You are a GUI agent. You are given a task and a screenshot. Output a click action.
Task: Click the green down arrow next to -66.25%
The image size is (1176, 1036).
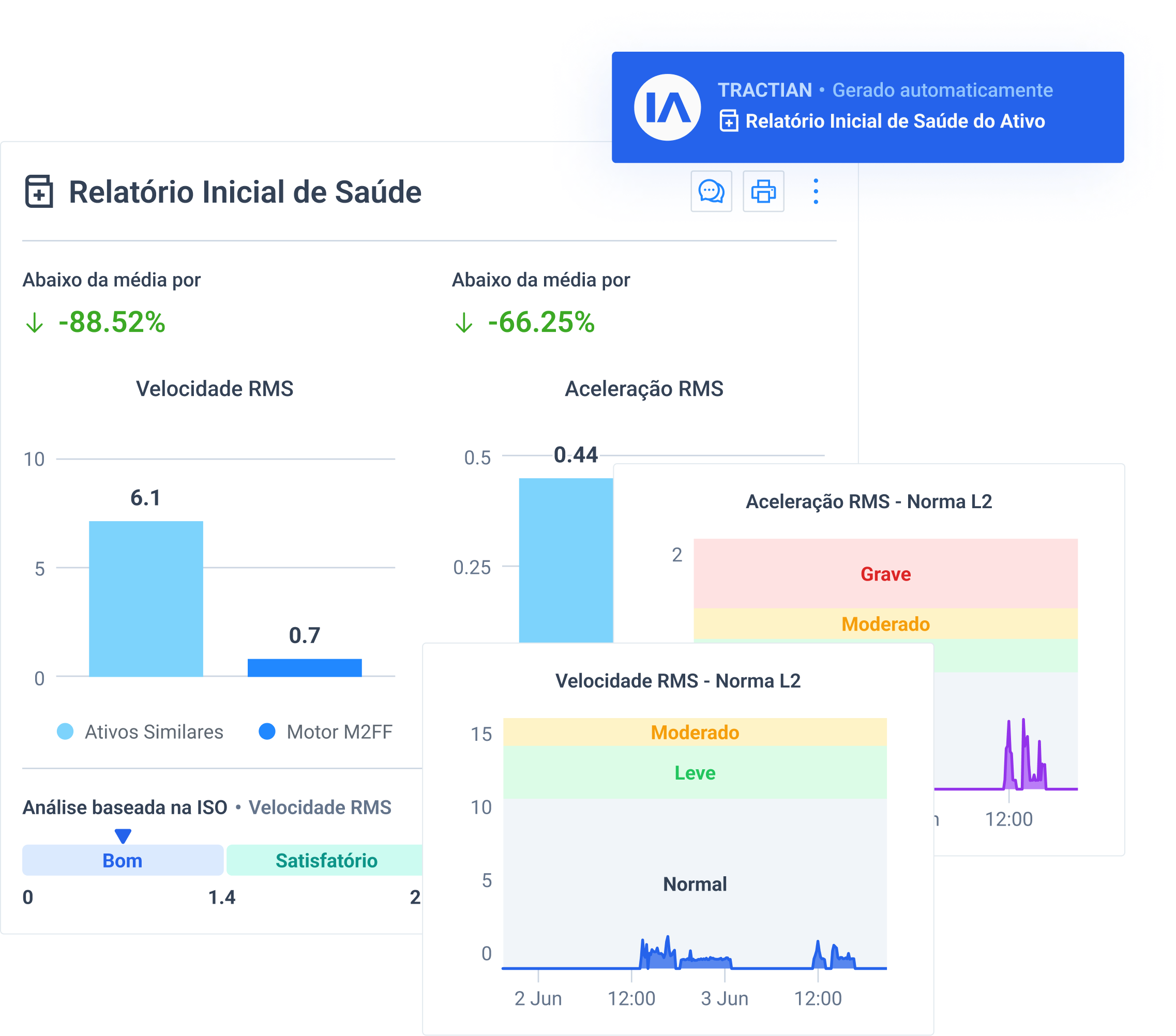point(464,323)
